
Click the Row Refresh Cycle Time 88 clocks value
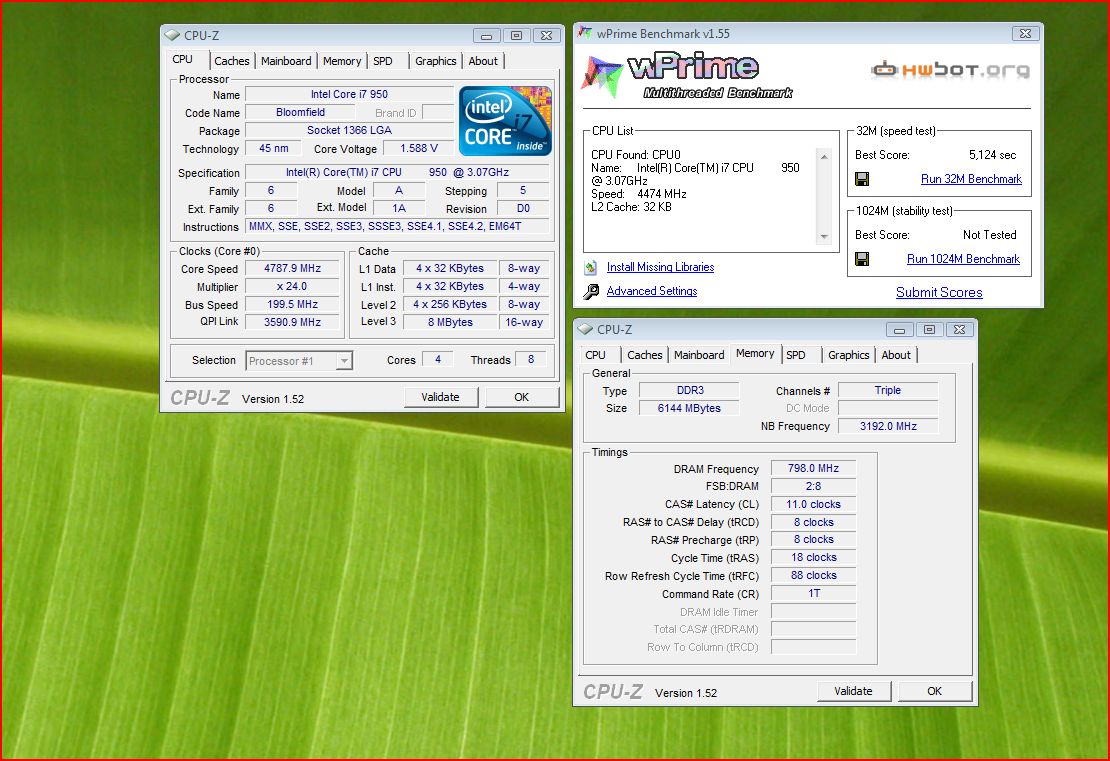click(813, 576)
